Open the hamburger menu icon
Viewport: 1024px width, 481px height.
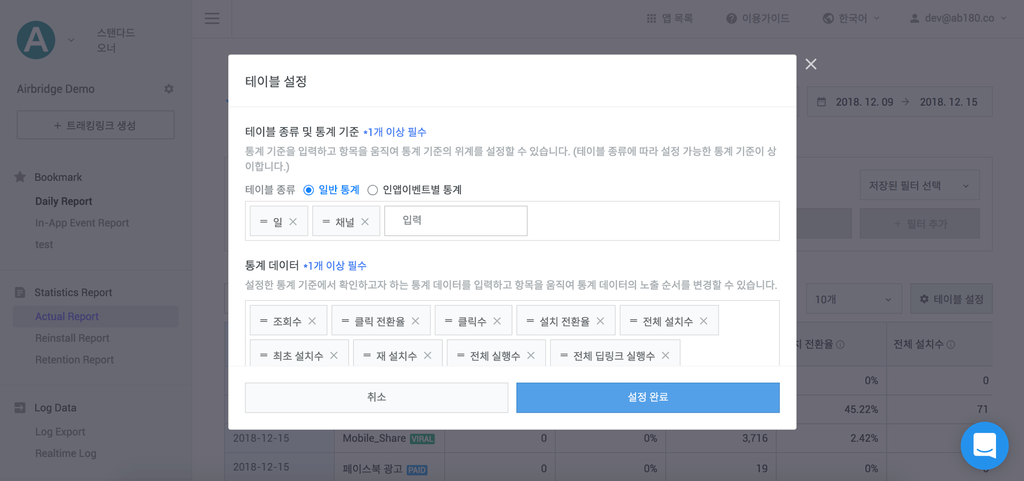(x=212, y=18)
